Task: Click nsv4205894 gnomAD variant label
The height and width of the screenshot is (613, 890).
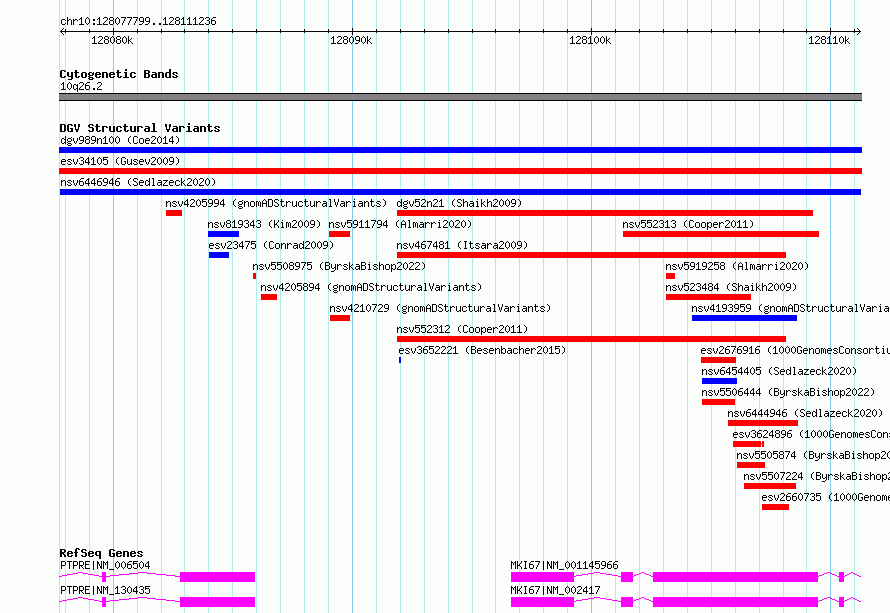Action: pyautogui.click(x=371, y=287)
